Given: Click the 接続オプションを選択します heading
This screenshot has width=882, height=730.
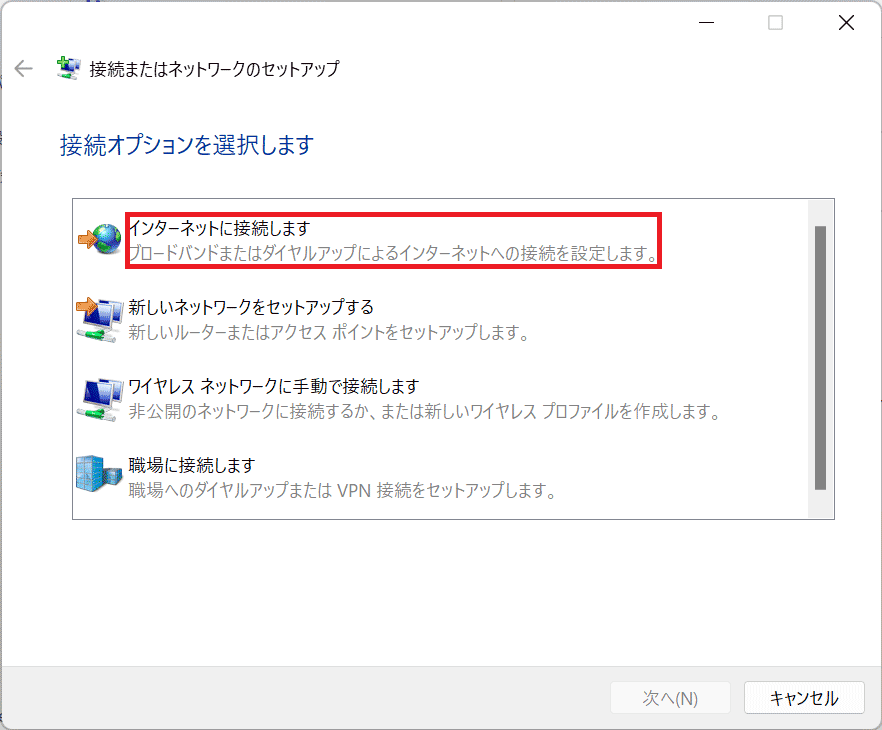Looking at the screenshot, I should pos(187,145).
